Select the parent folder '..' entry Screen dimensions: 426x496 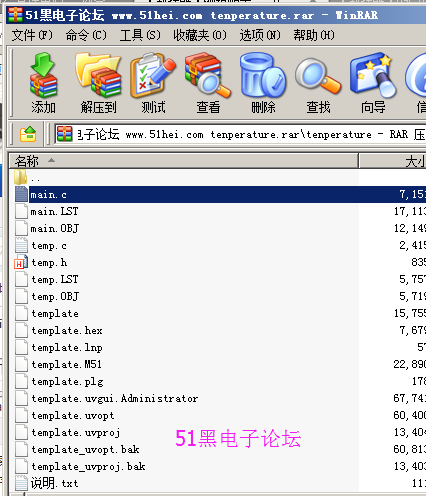(x=35, y=178)
